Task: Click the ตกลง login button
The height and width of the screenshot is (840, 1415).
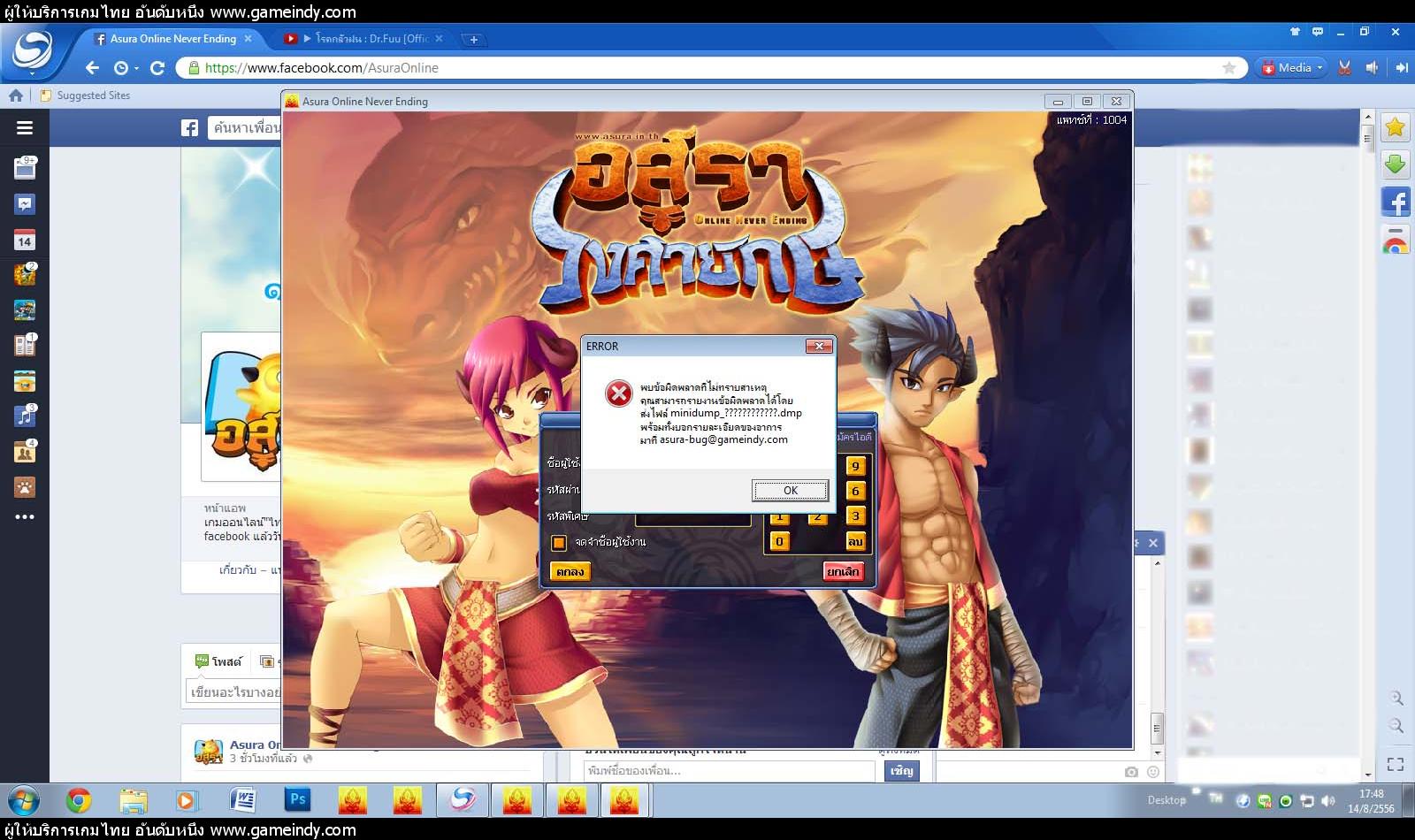Action: [x=570, y=571]
